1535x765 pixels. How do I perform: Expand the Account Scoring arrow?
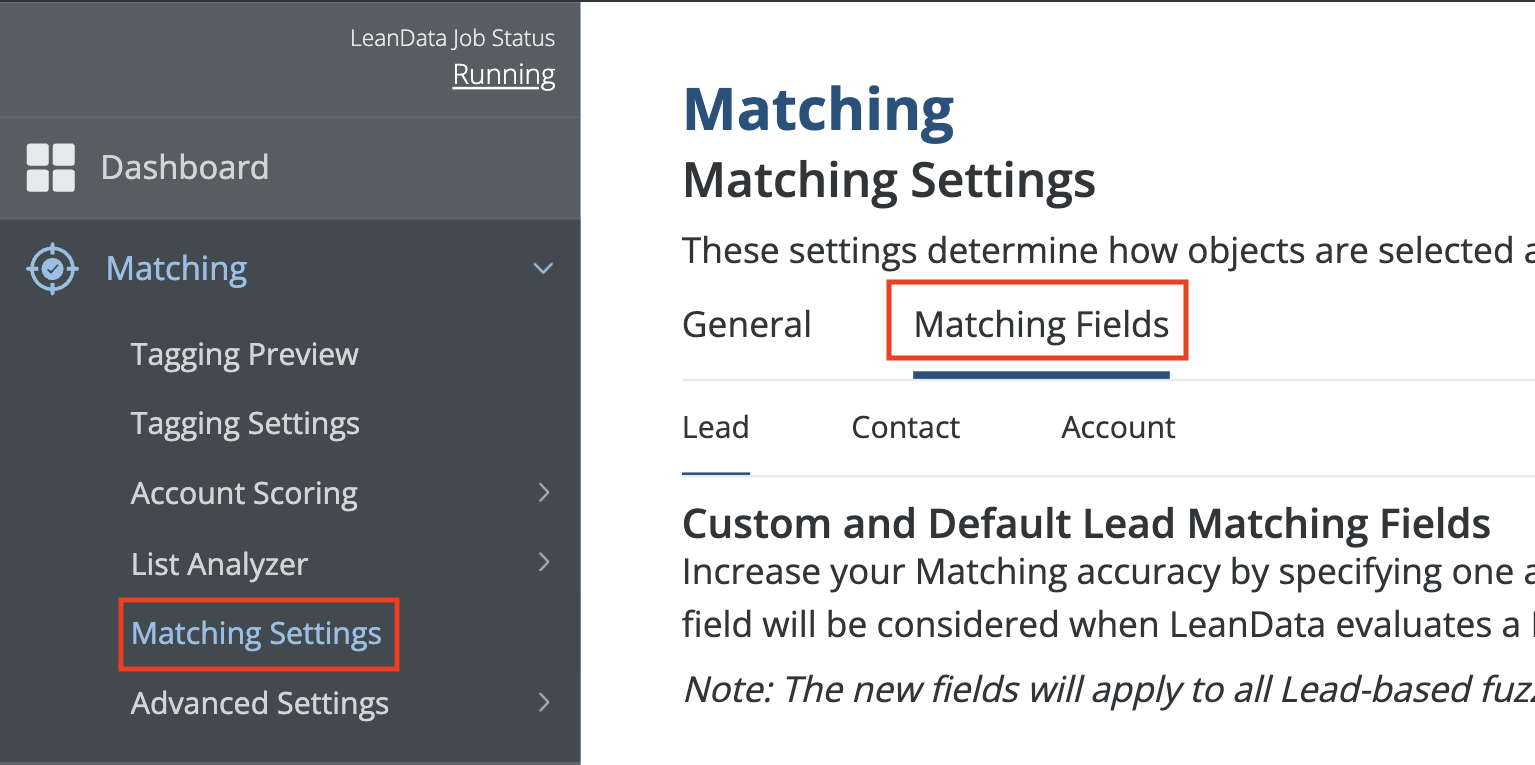(544, 492)
